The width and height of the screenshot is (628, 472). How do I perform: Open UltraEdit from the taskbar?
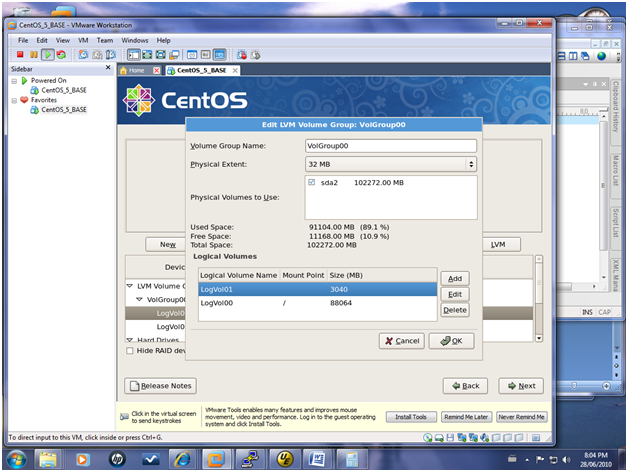(284, 459)
